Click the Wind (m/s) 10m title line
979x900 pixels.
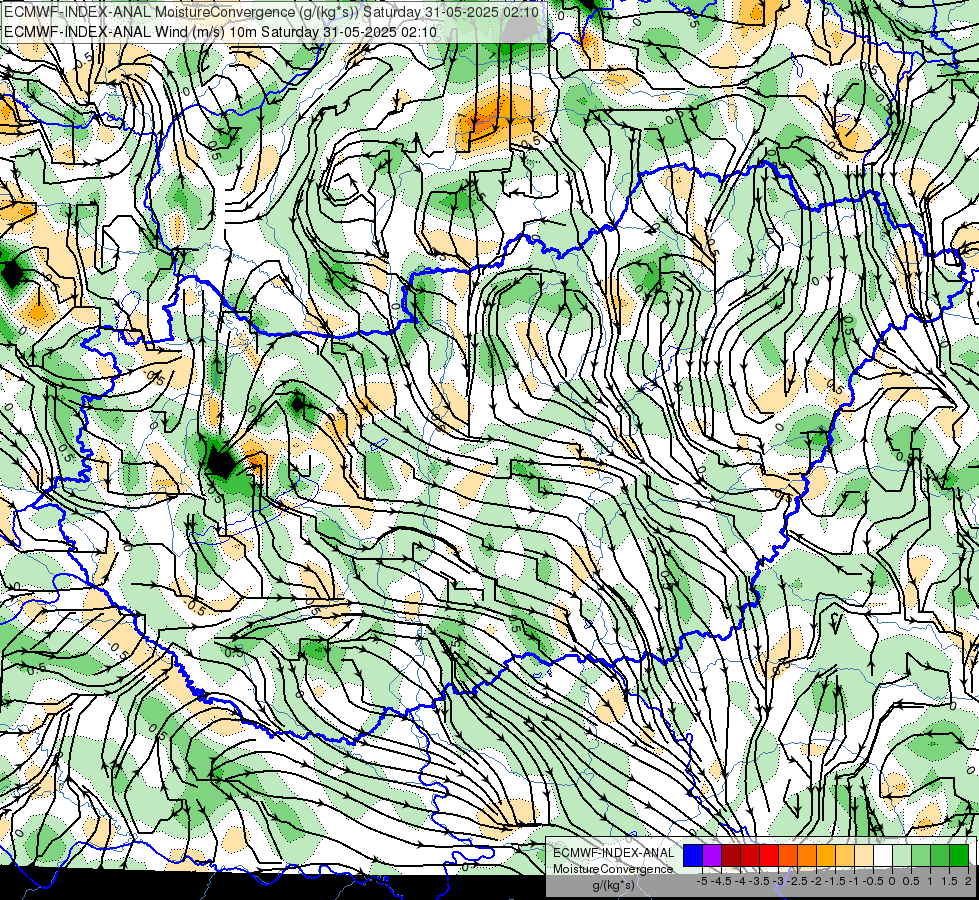tap(220, 32)
